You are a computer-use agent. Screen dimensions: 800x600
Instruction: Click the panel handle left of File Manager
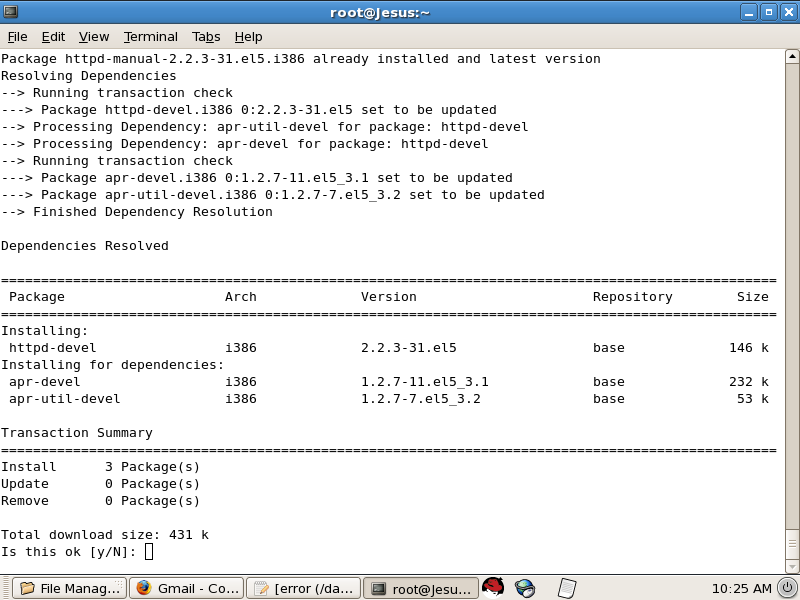point(5,588)
